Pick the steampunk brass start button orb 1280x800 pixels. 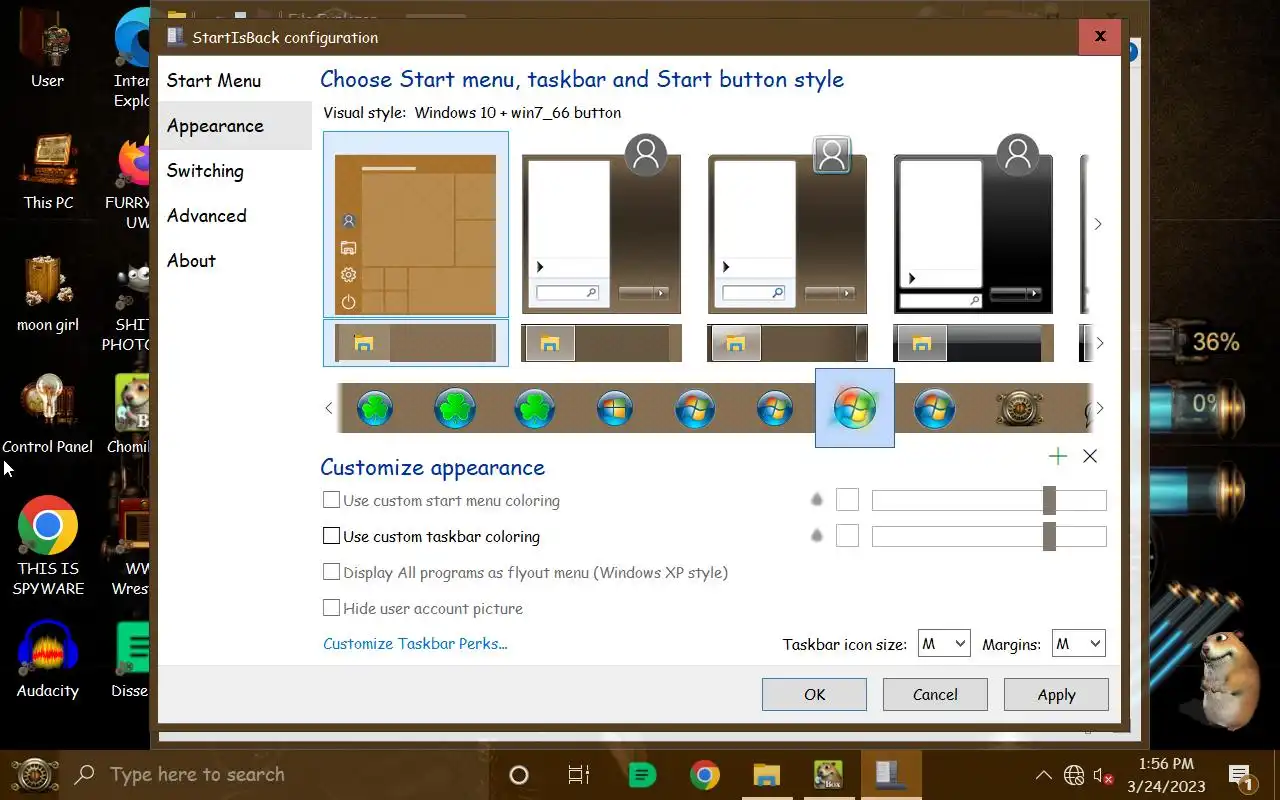click(x=1019, y=408)
